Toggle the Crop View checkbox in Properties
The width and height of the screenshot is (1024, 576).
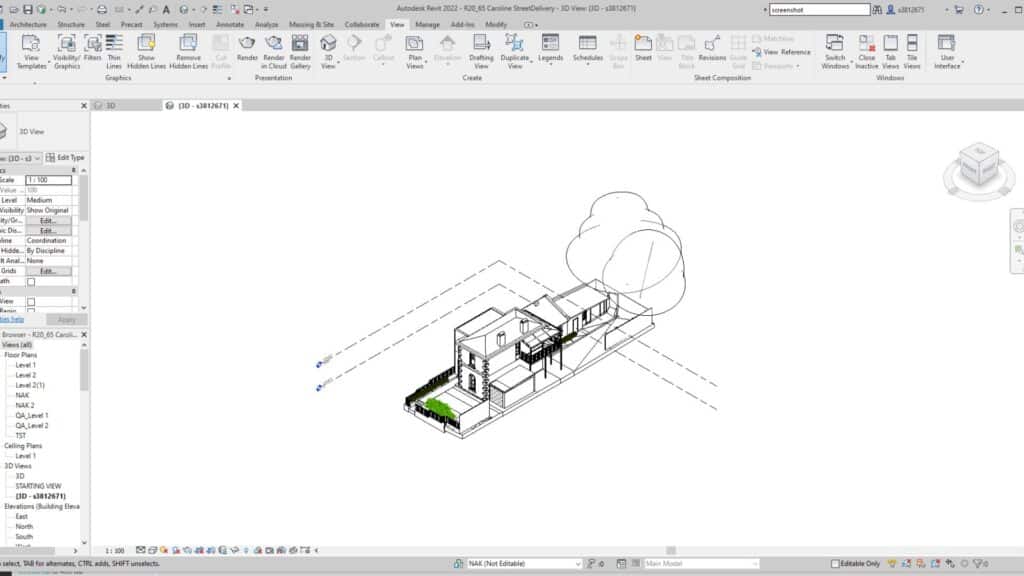31,302
